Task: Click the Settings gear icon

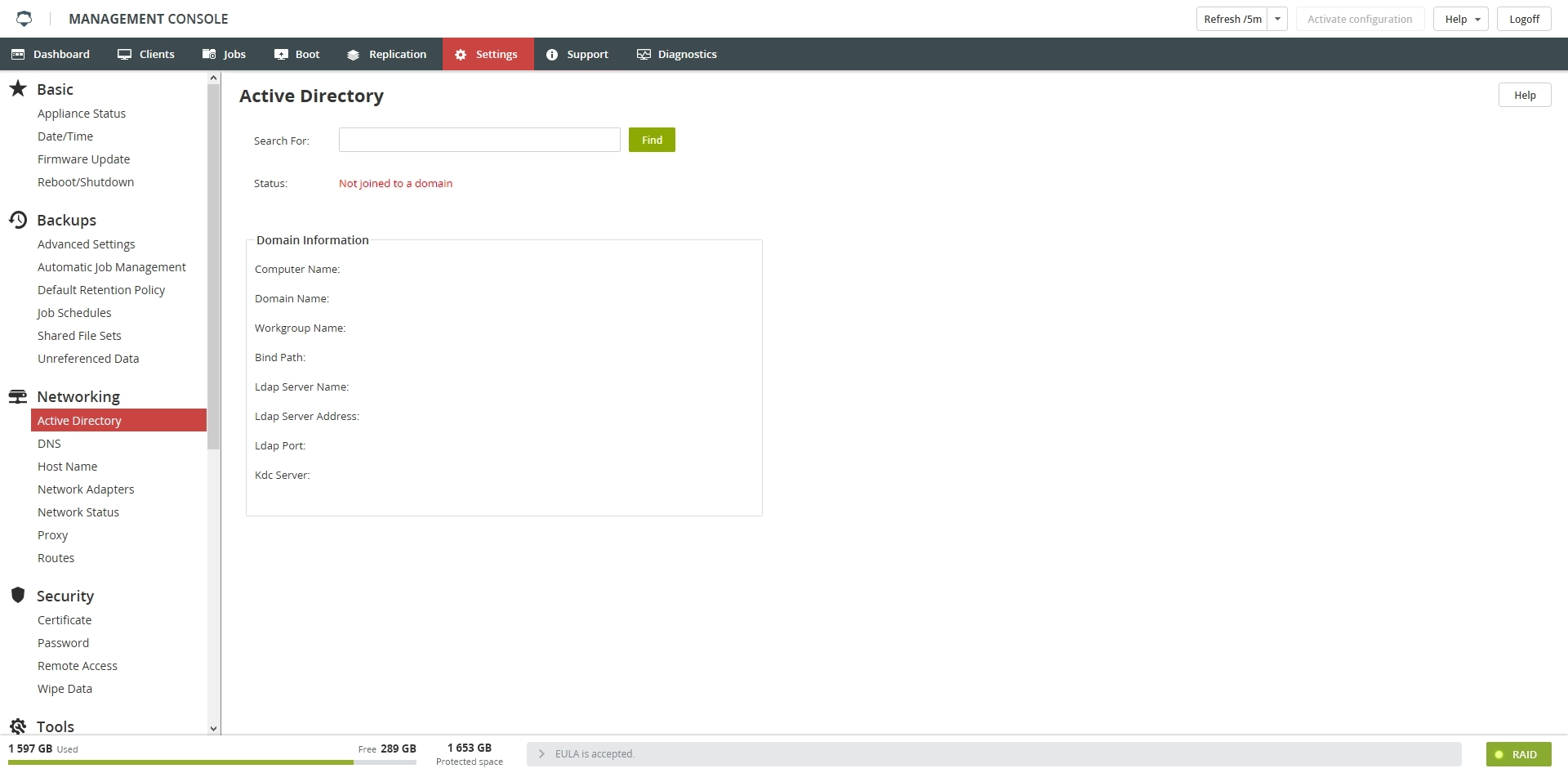Action: click(x=461, y=55)
